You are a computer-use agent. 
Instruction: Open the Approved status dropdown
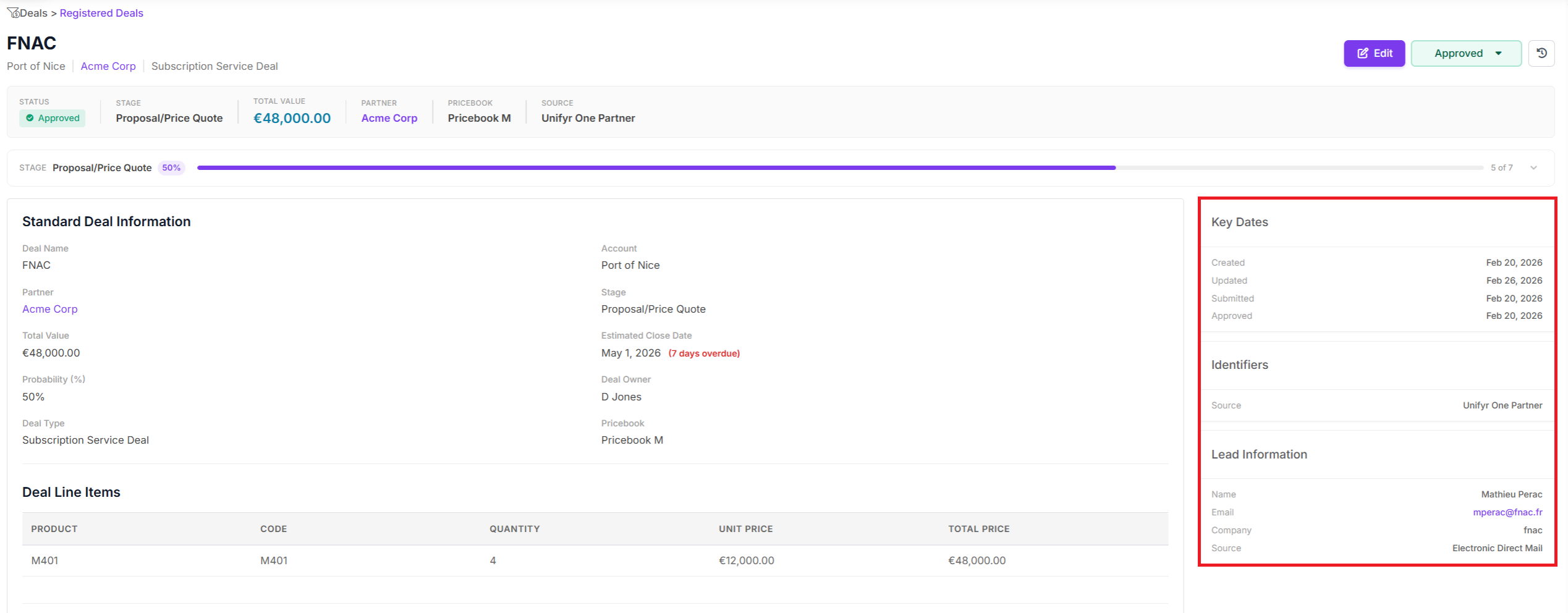coord(1466,53)
